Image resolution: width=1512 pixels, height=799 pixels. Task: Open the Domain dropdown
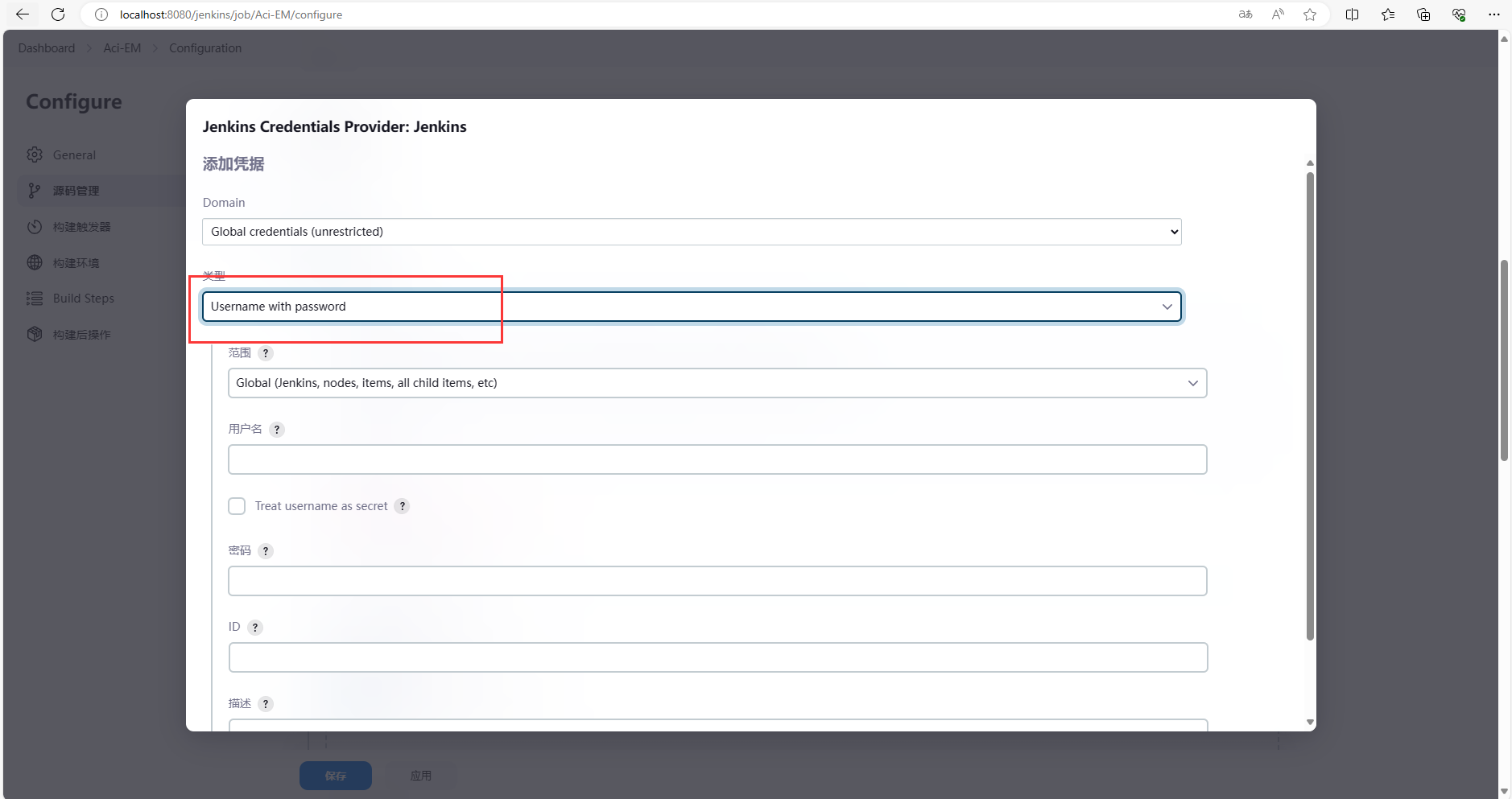pos(692,232)
